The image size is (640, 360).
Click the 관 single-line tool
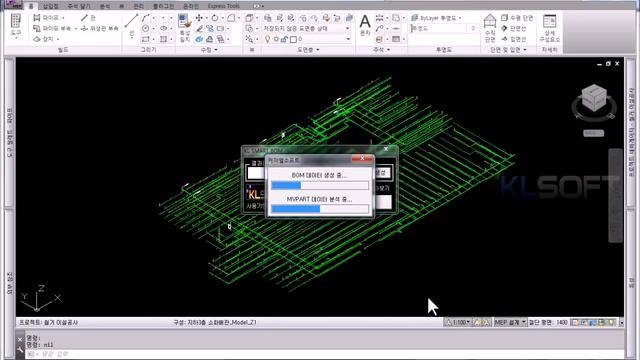(88, 18)
